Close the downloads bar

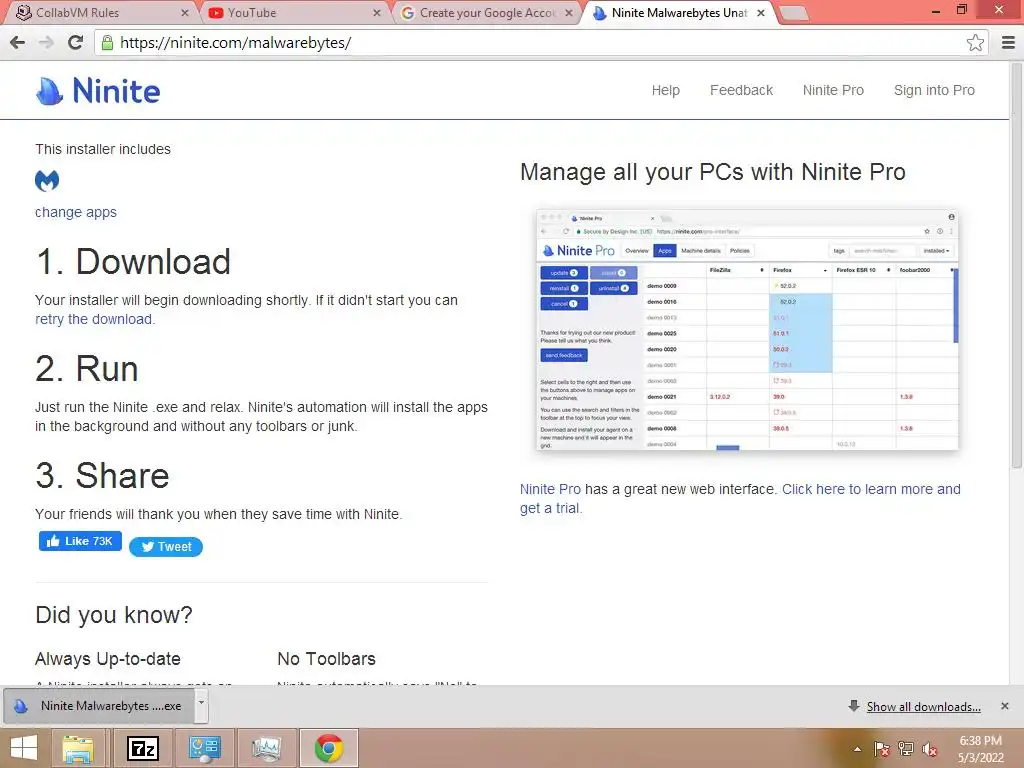click(1004, 706)
